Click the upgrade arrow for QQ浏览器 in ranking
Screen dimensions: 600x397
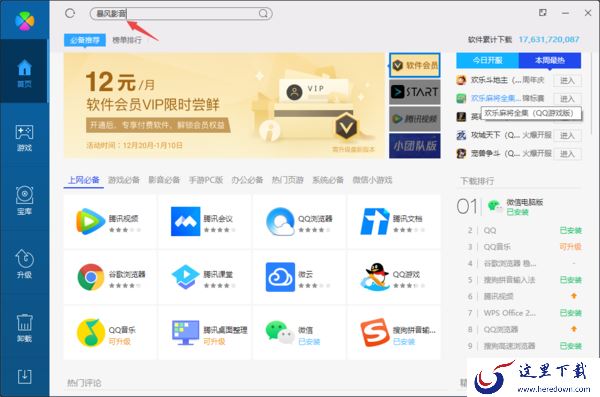pyautogui.click(x=574, y=329)
